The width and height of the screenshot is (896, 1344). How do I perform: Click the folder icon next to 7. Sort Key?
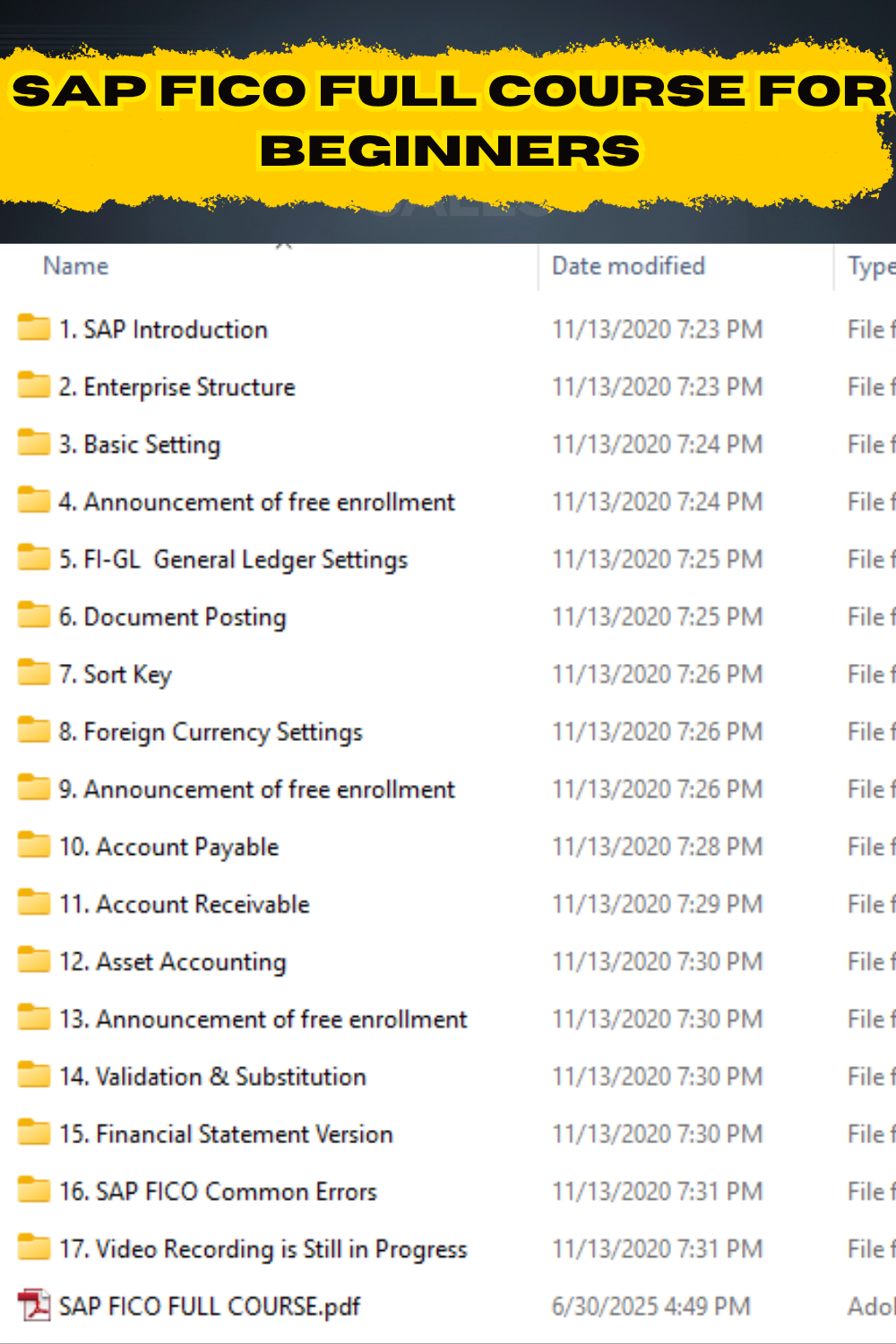click(x=34, y=672)
